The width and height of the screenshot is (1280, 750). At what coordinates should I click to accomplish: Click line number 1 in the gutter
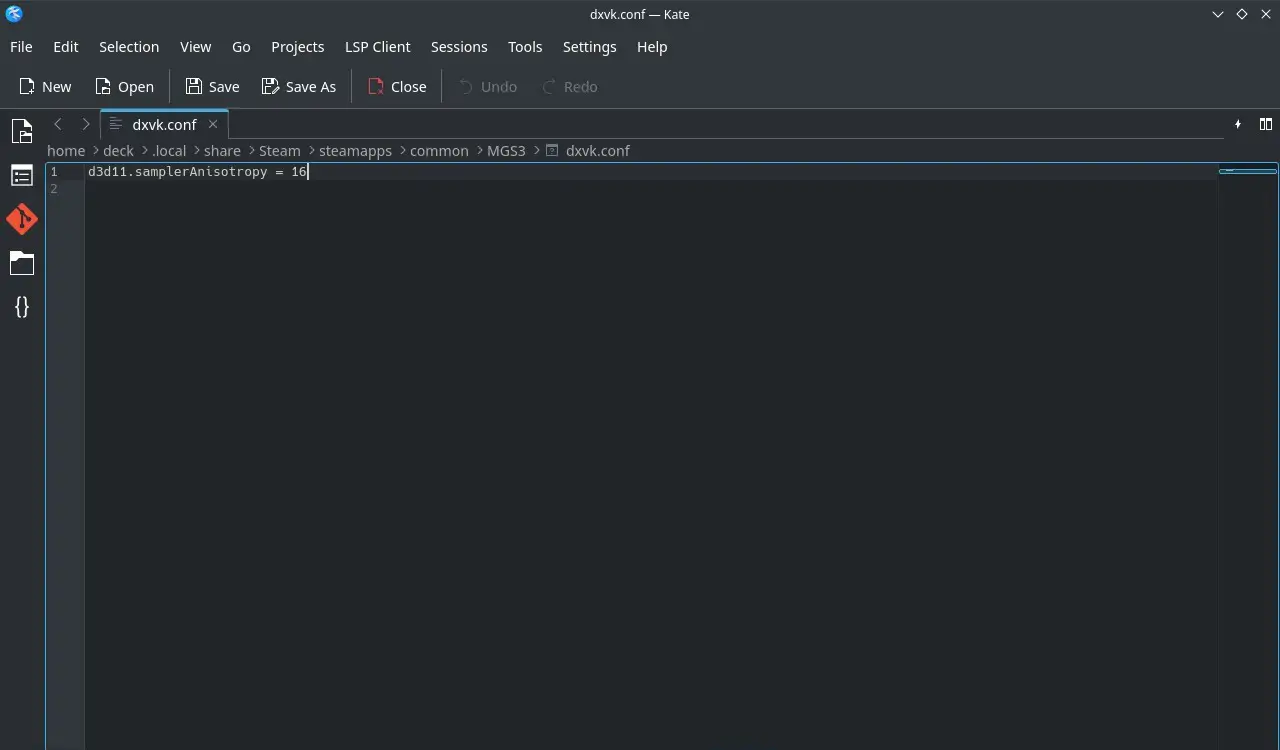[x=54, y=172]
